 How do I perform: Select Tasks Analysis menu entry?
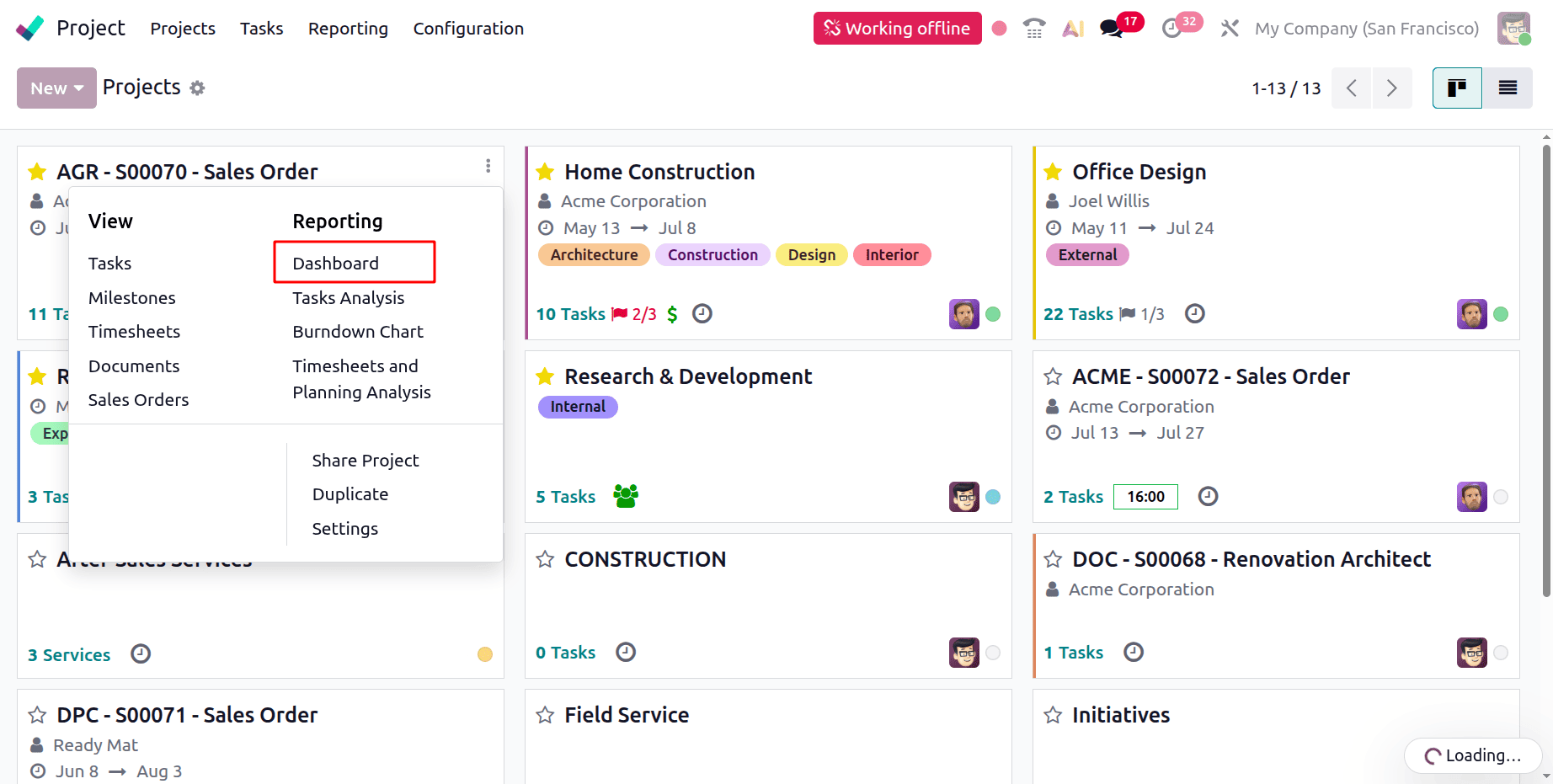349,298
